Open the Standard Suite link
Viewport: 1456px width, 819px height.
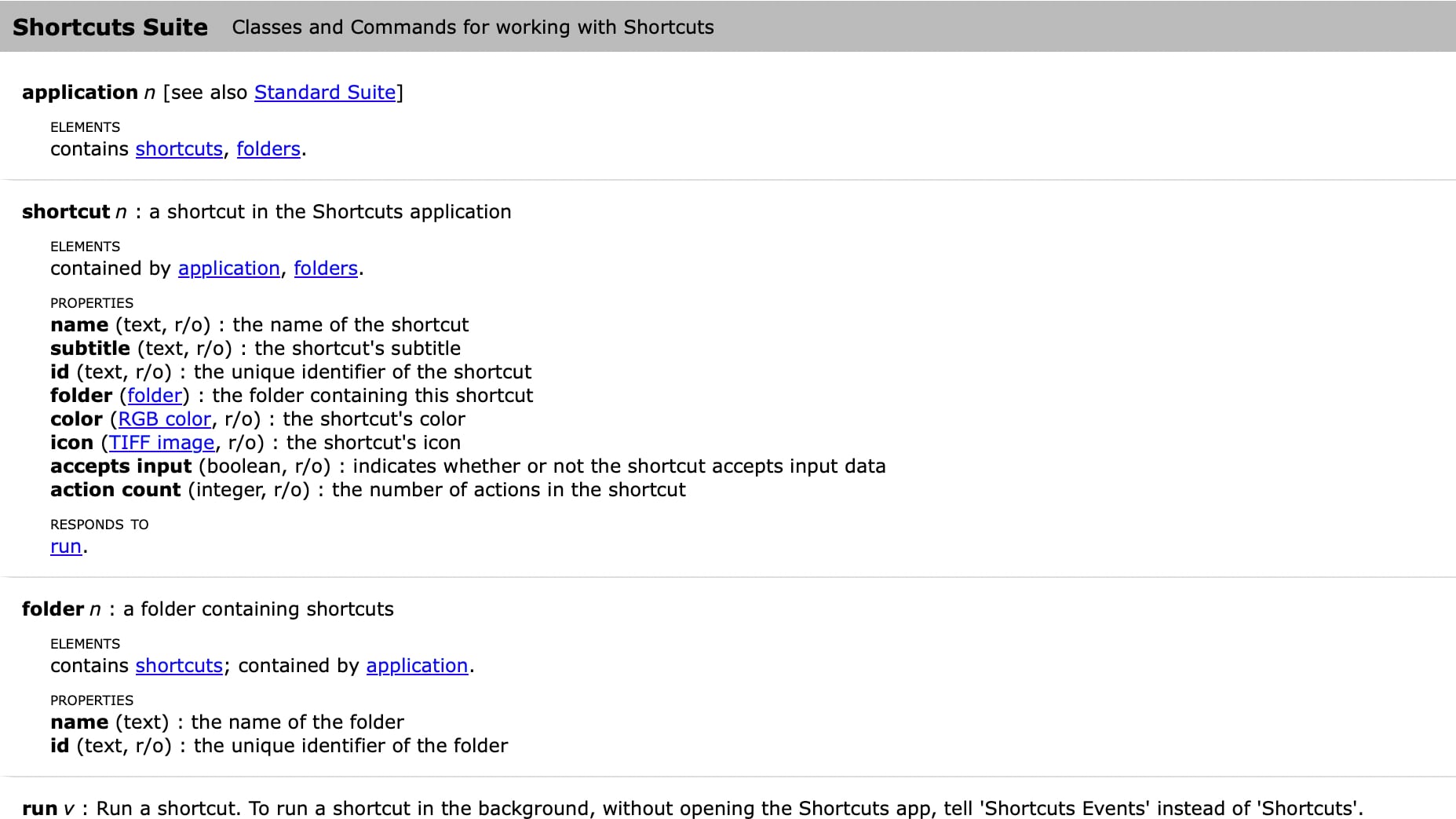(x=325, y=93)
